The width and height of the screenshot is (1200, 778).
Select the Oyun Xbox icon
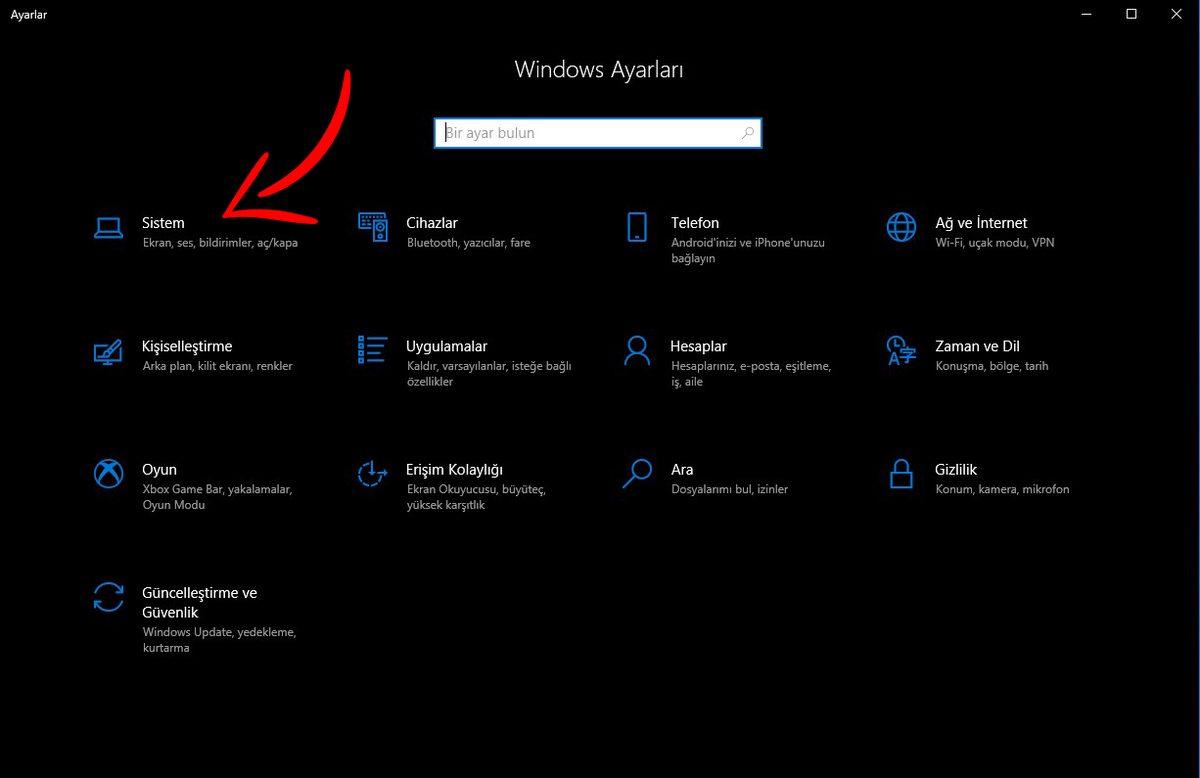point(108,475)
